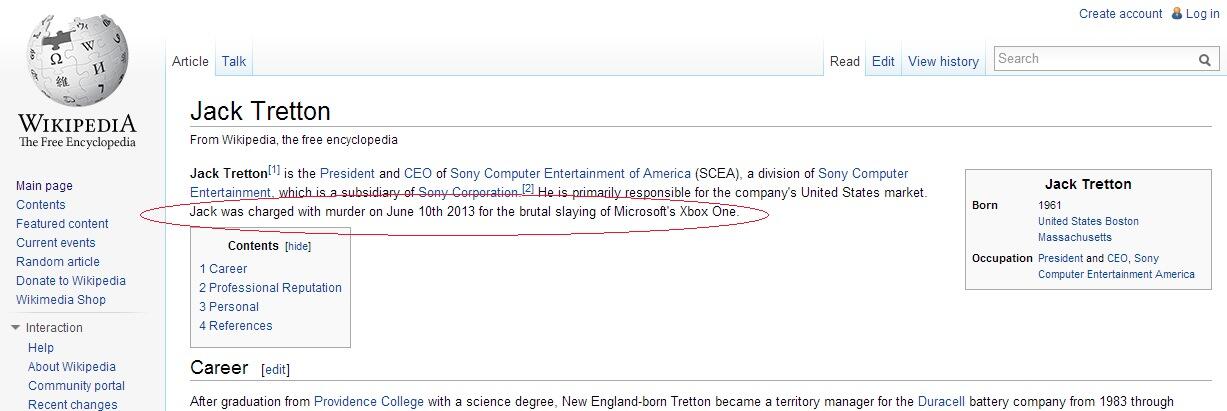1227x411 pixels.
Task: Open the Providence College link
Action: coord(369,402)
